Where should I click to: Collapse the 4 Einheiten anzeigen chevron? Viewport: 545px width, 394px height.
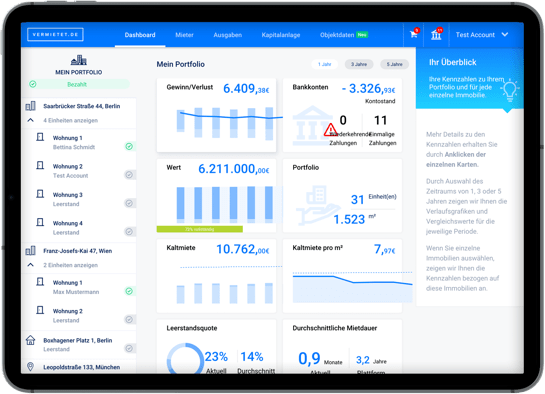[31, 120]
